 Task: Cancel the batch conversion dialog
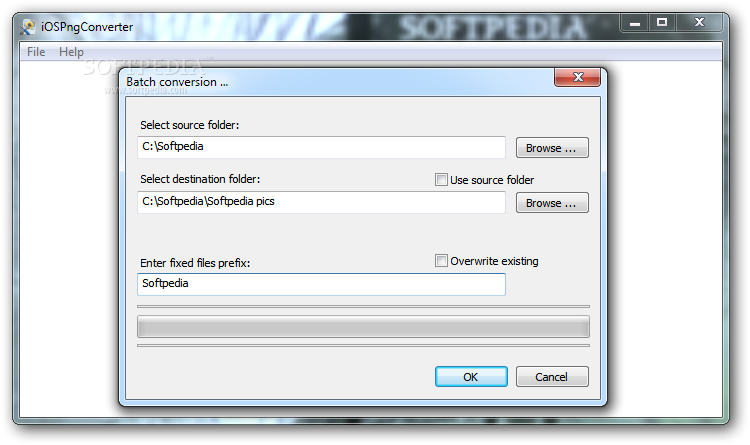click(552, 377)
